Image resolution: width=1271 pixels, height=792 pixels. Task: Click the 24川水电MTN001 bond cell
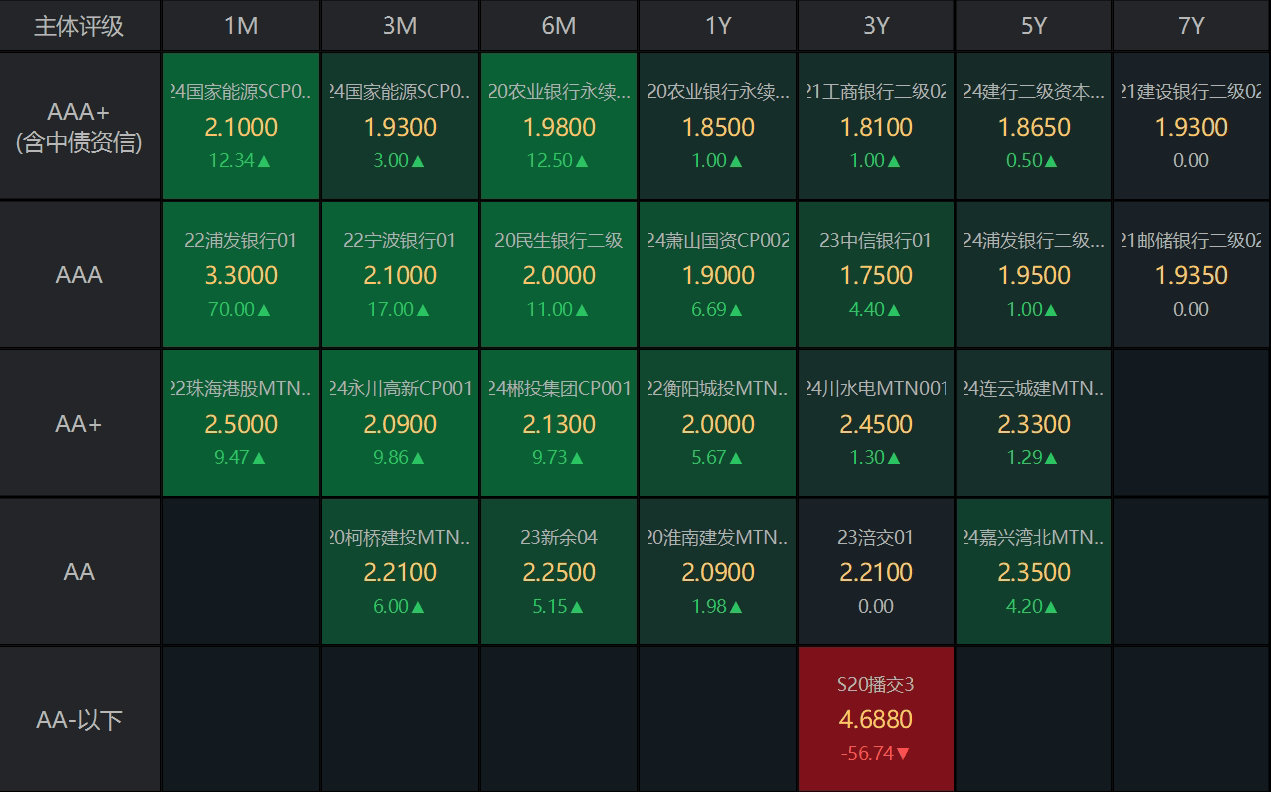point(876,423)
